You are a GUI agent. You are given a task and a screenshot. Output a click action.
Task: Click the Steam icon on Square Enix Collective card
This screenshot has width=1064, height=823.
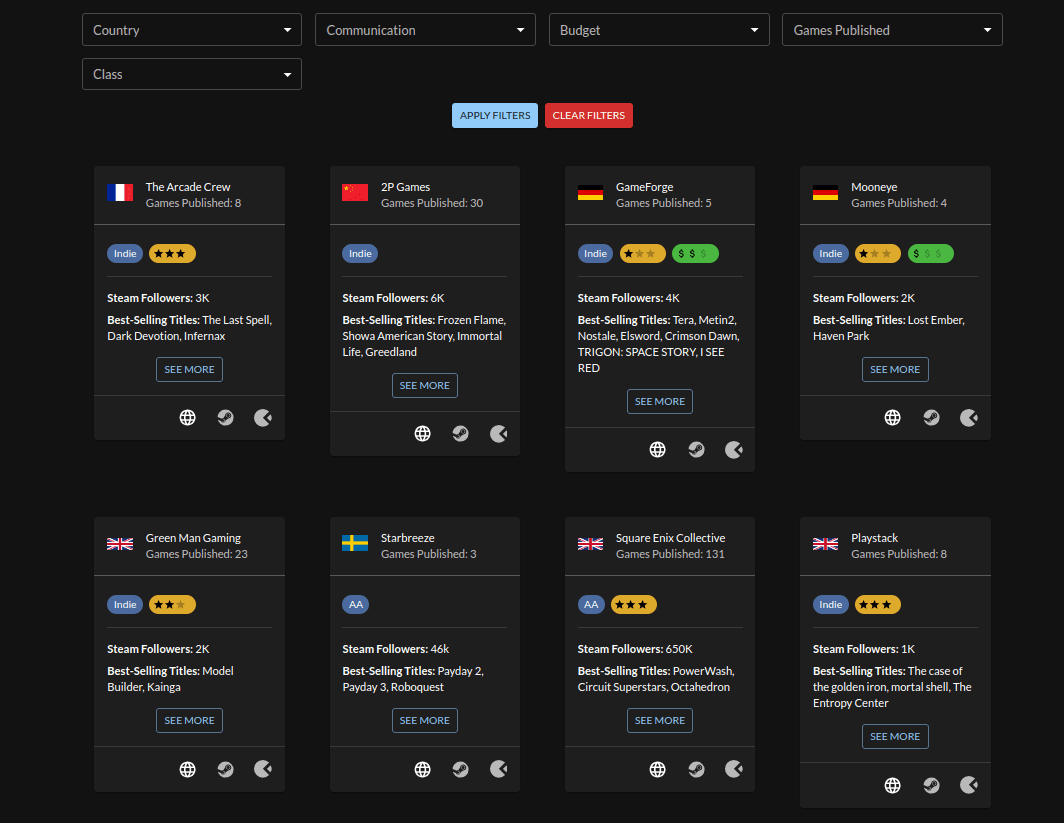point(696,769)
